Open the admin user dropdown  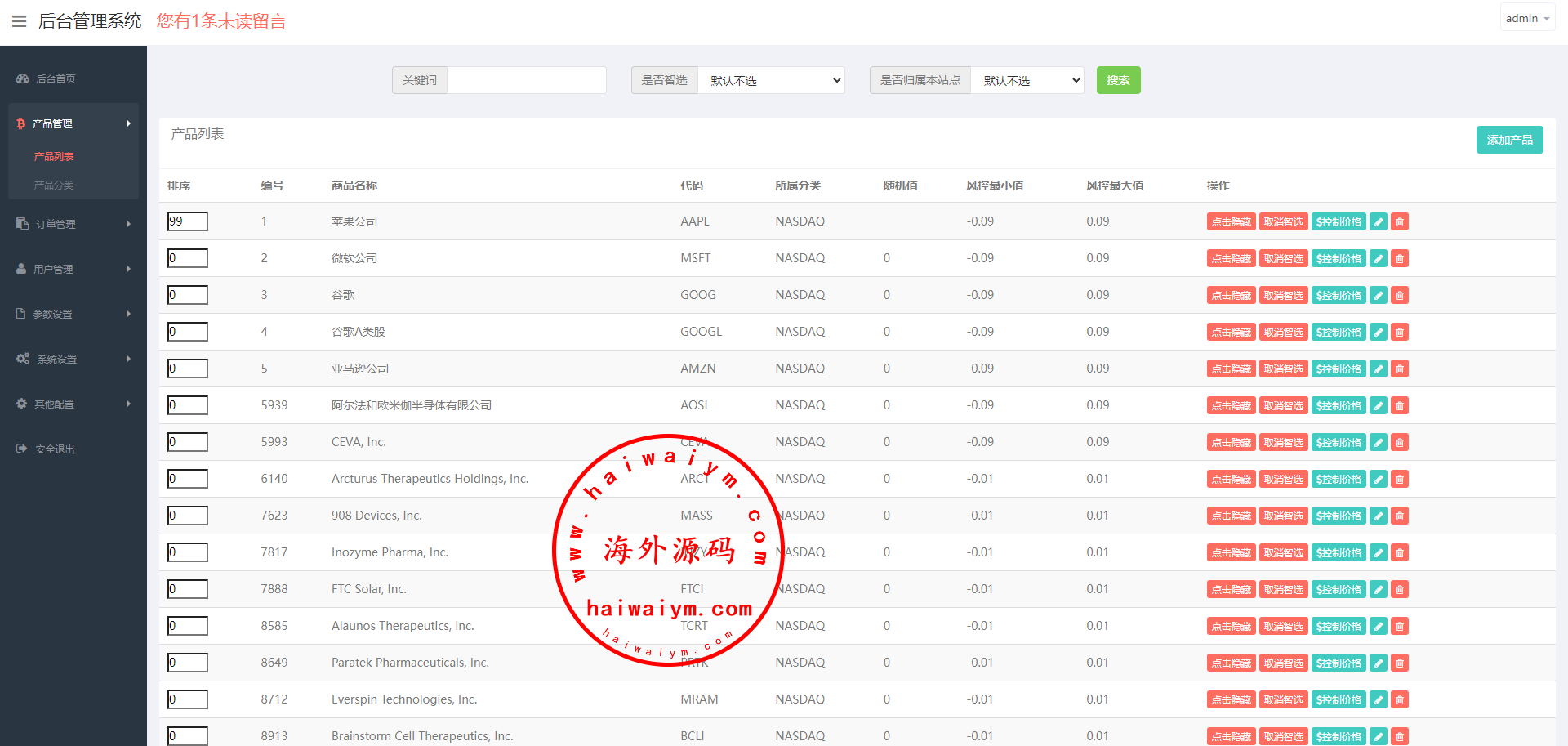pos(1526,18)
